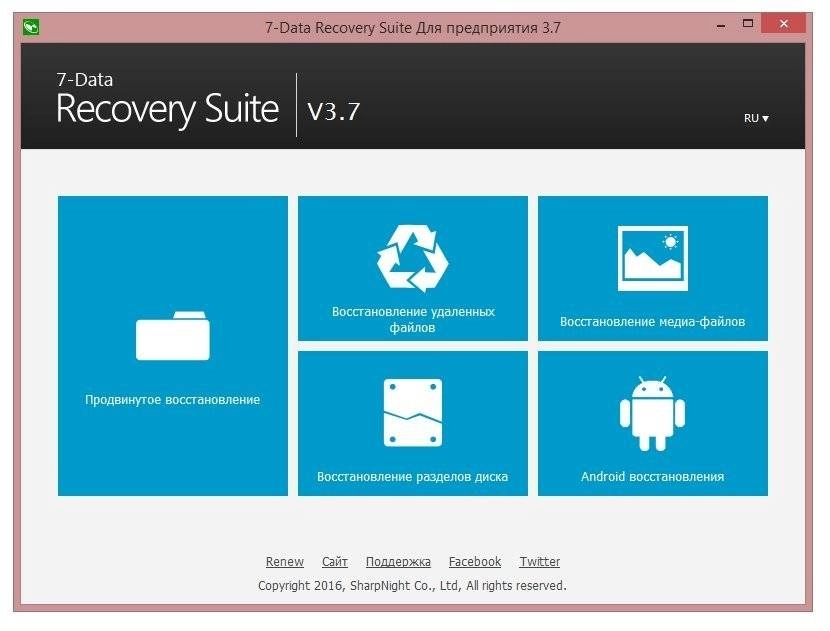Image resolution: width=830 pixels, height=631 pixels.
Task: Select 'Восстановление медиа-файлов' label
Action: pos(652,321)
